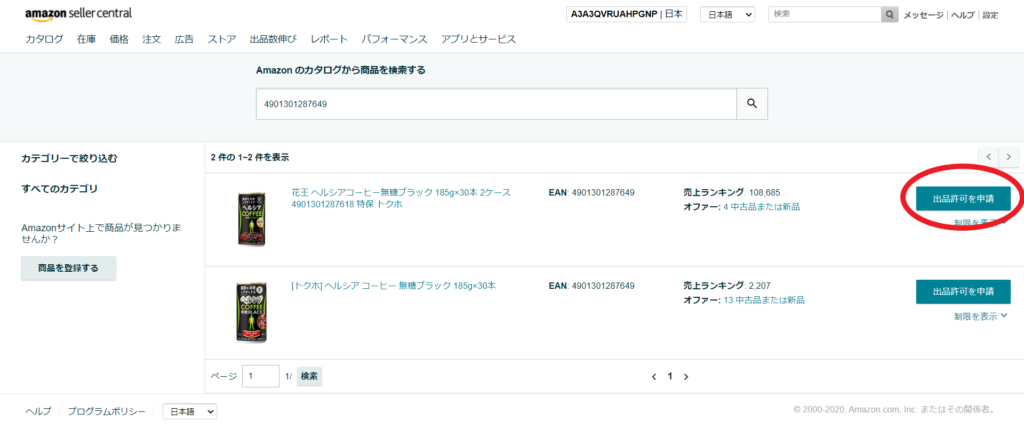The image size is (1024, 446).
Task: Click page number 1 in pagination
Action: [669, 377]
